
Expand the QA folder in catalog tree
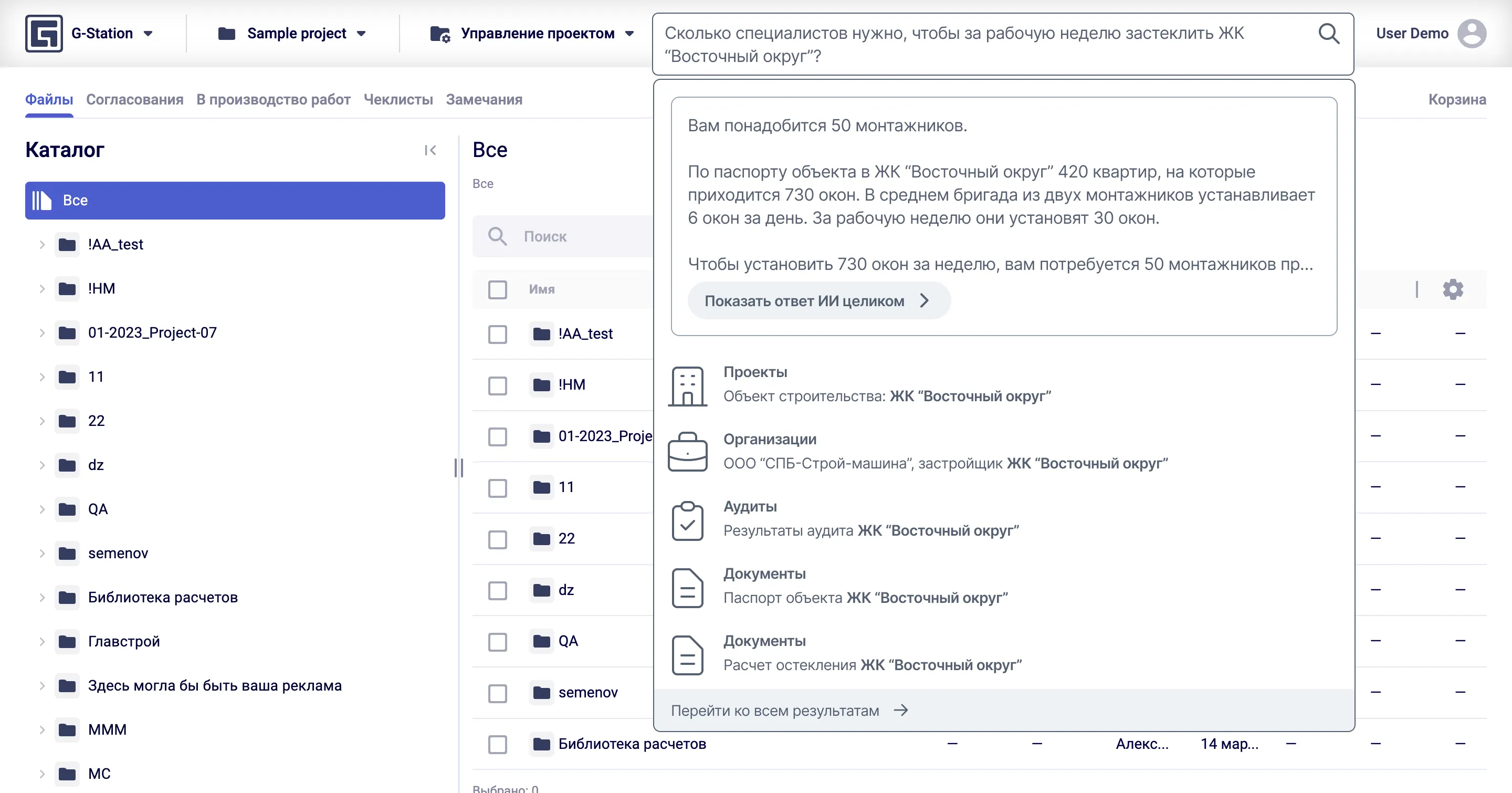point(41,509)
